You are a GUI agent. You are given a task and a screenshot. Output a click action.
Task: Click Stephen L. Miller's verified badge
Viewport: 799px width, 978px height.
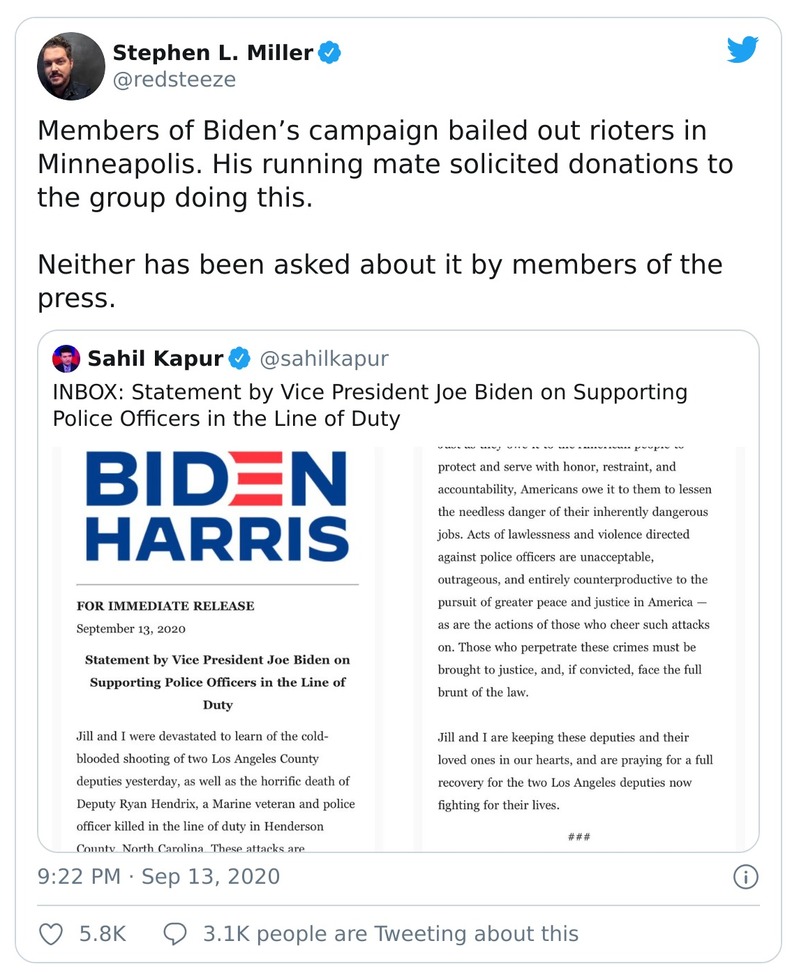coord(331,52)
